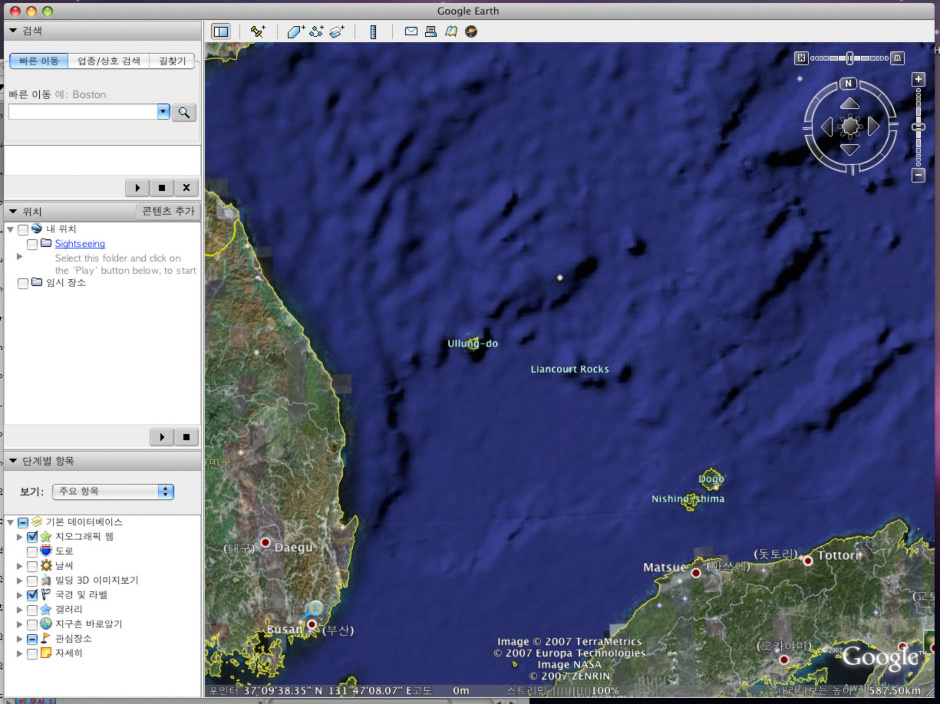
Task: Toggle the 관심장소 layer checkbox
Action: pyautogui.click(x=32, y=639)
